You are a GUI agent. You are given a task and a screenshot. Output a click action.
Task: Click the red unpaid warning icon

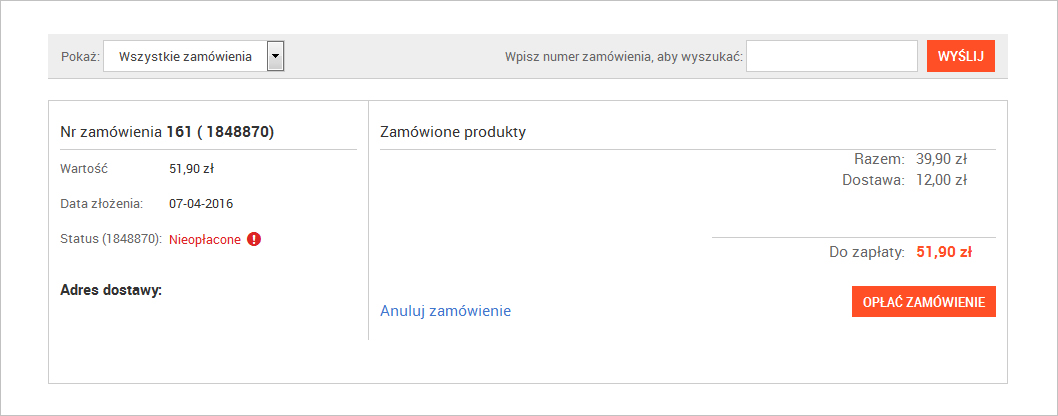click(254, 239)
